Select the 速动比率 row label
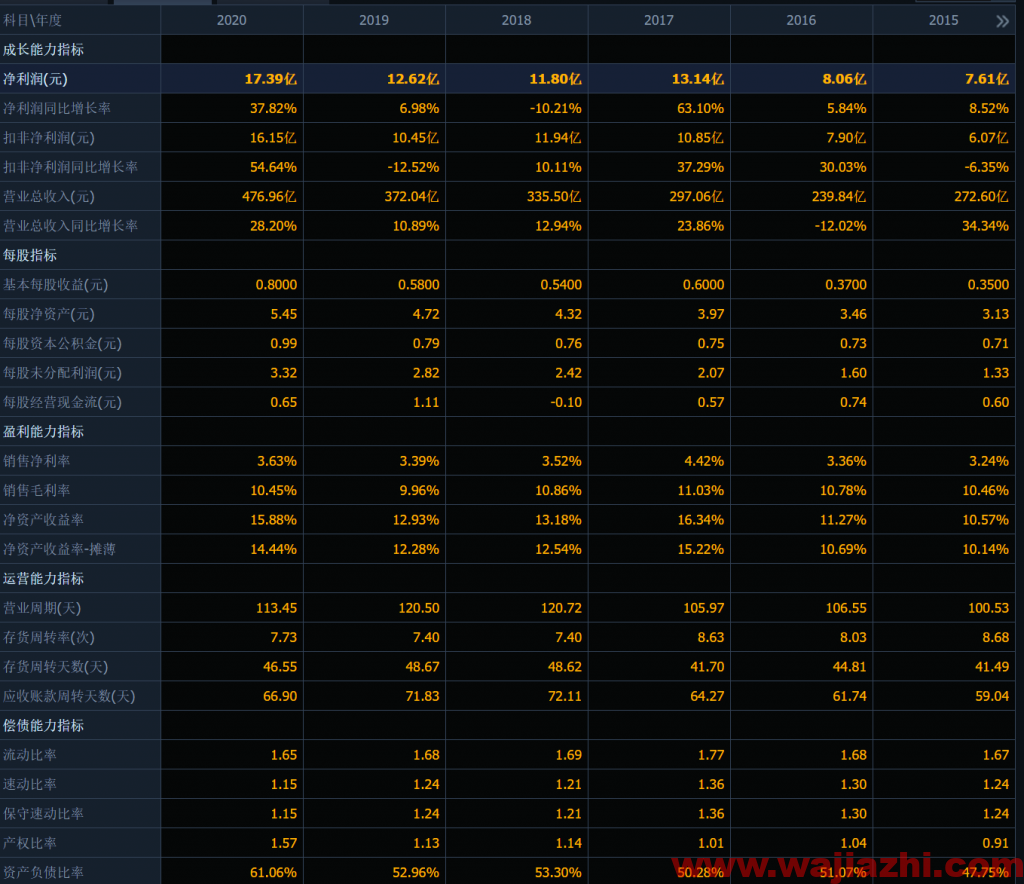 coord(30,784)
